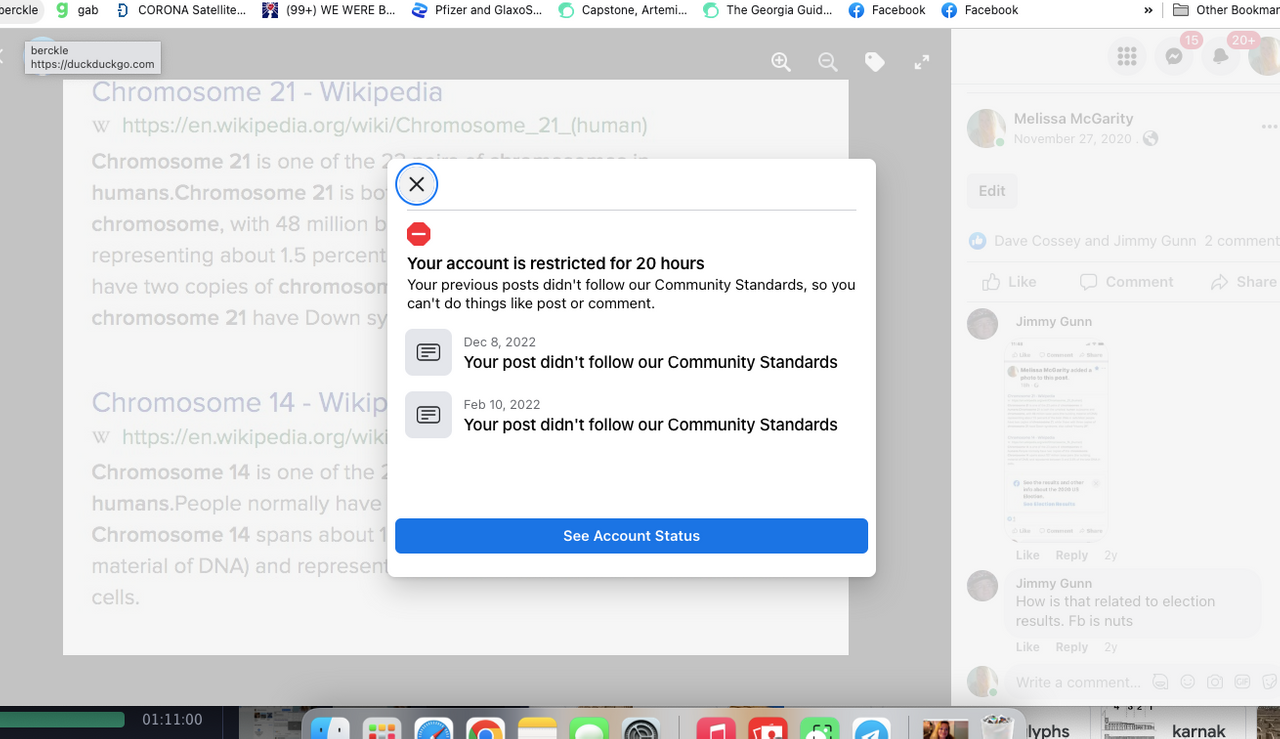Click the See Account Status button
1280x739 pixels.
click(631, 536)
